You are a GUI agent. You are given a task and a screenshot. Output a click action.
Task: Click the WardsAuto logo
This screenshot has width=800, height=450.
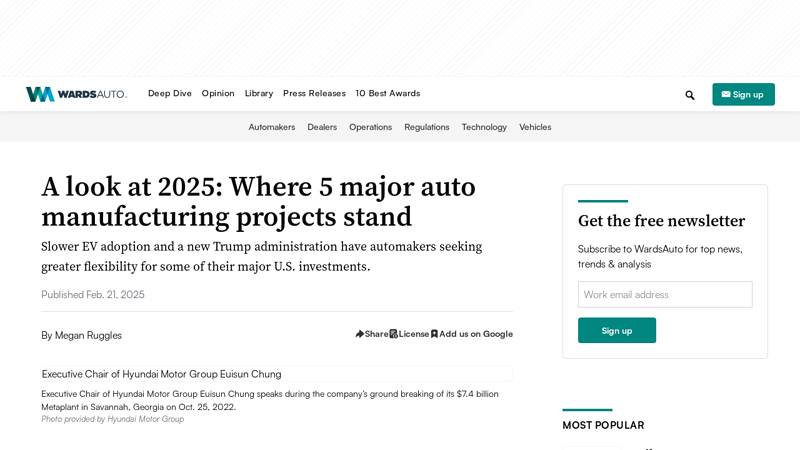(77, 94)
